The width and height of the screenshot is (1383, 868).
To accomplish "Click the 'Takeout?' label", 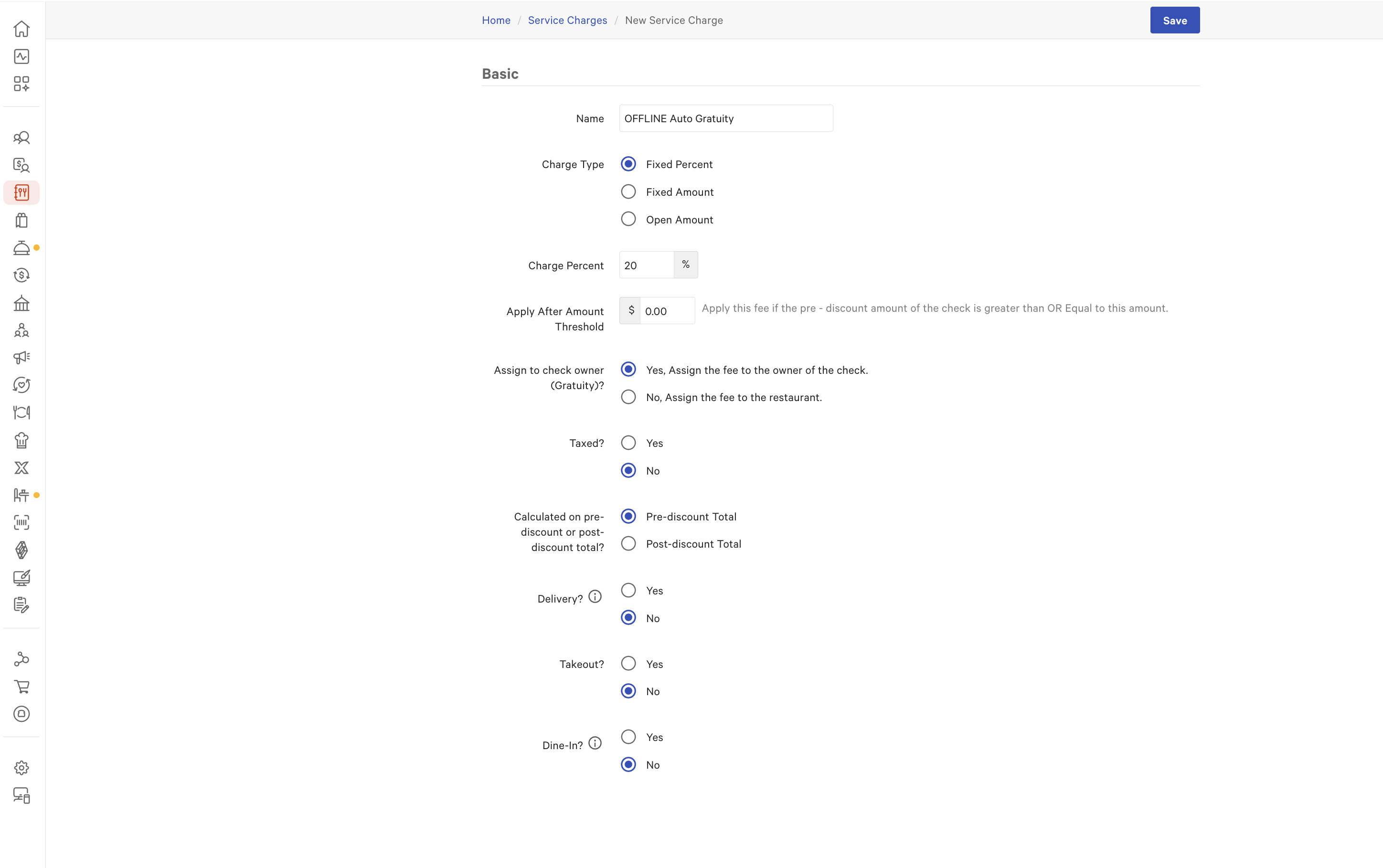I will (x=582, y=664).
